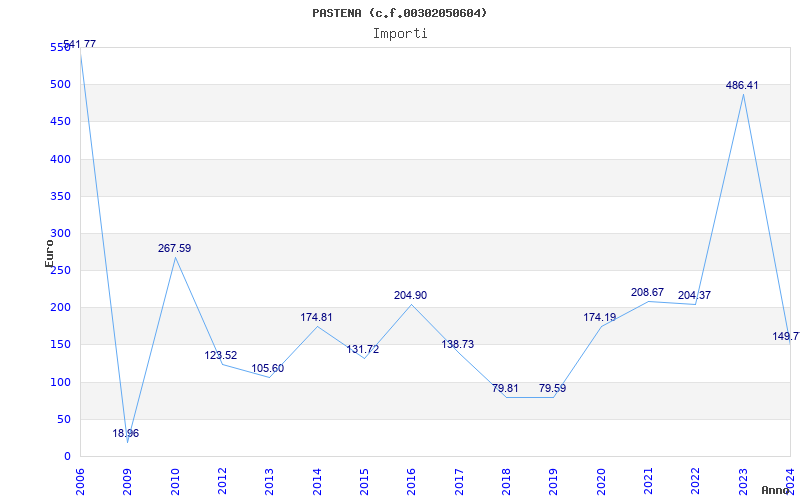The height and width of the screenshot is (500, 800).
Task: Click the 500 y-axis tick label
Action: pyautogui.click(x=60, y=85)
